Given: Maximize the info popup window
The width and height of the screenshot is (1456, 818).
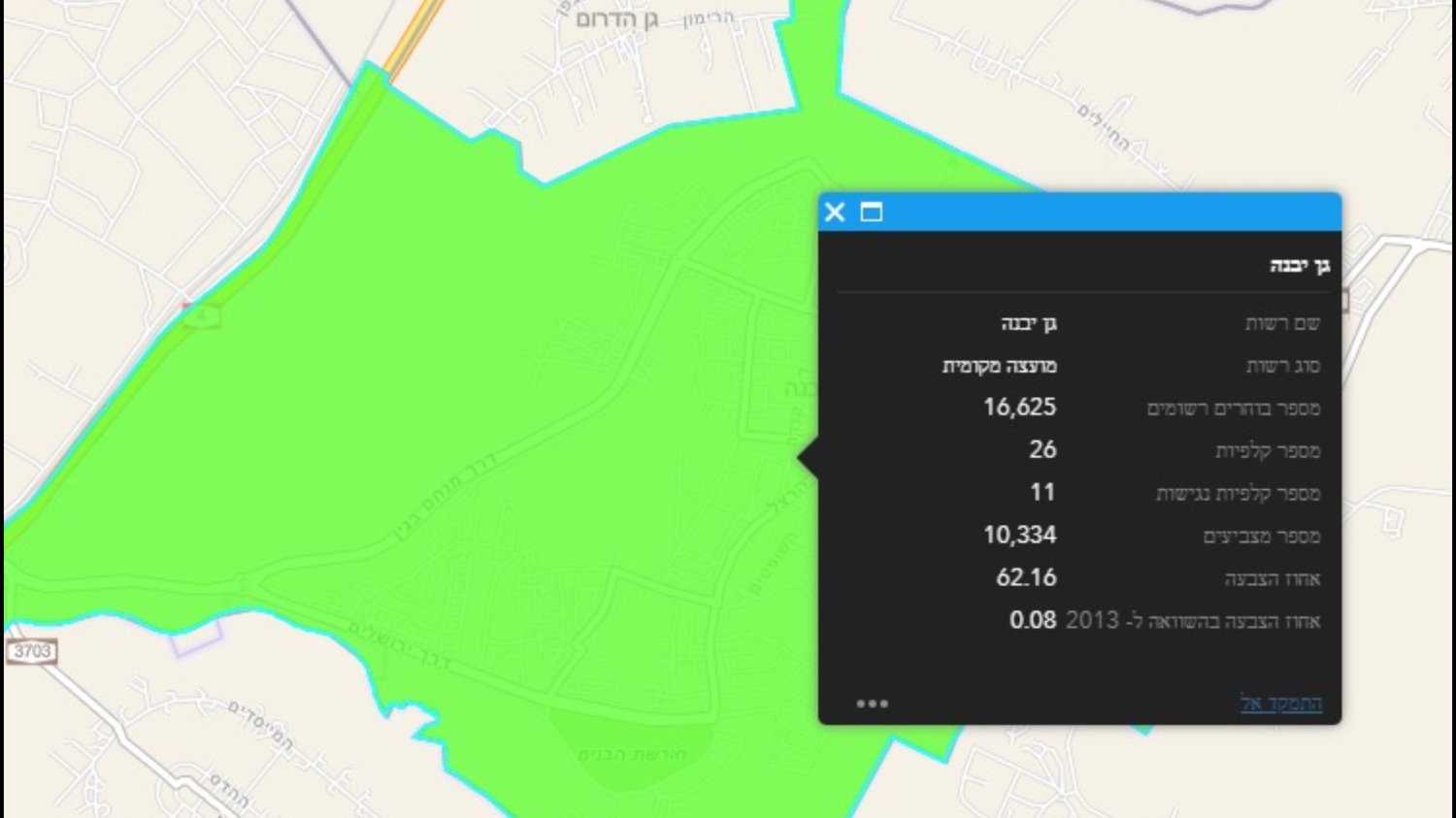Looking at the screenshot, I should coord(872,212).
